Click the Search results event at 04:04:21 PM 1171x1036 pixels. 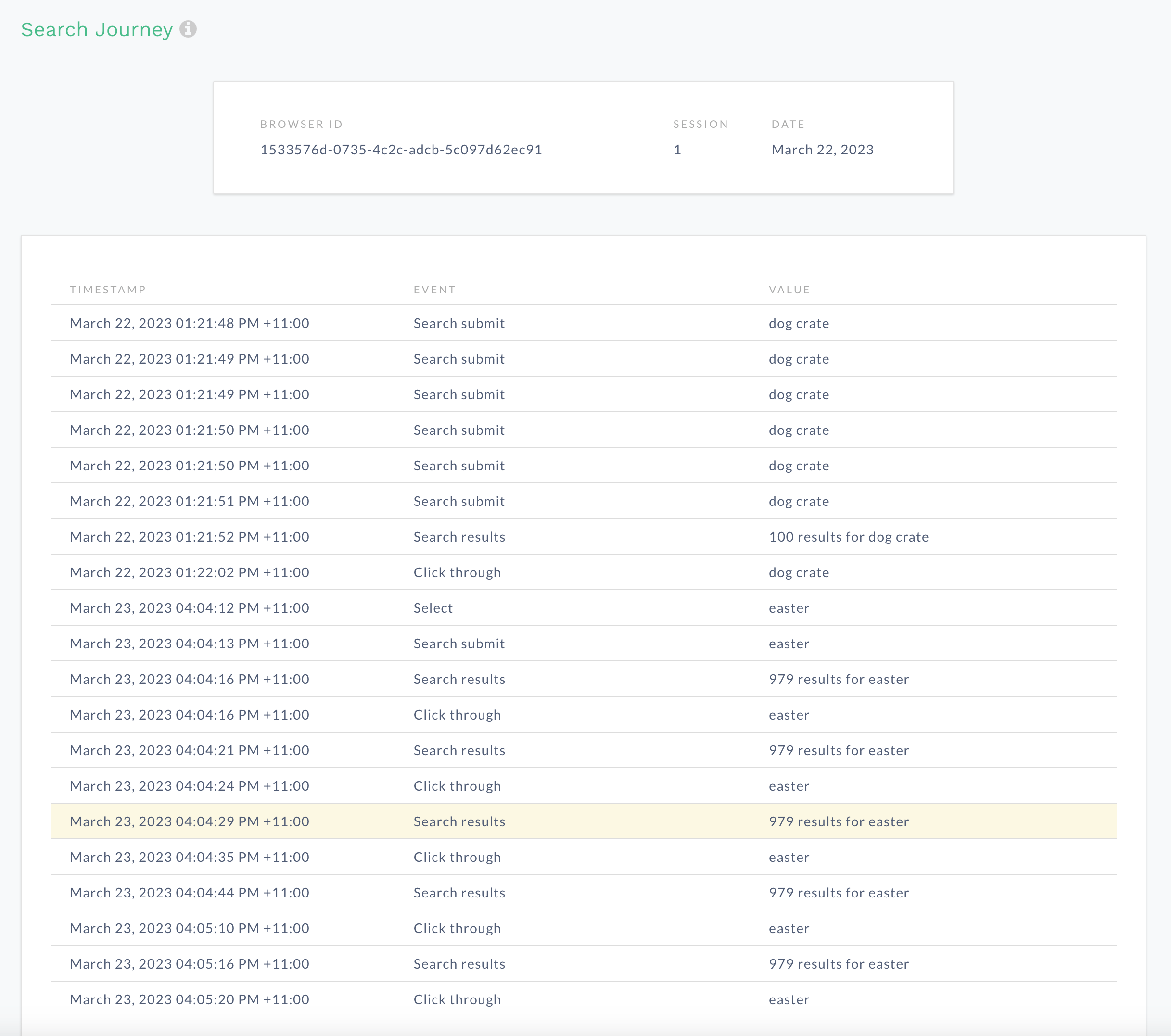tap(459, 750)
